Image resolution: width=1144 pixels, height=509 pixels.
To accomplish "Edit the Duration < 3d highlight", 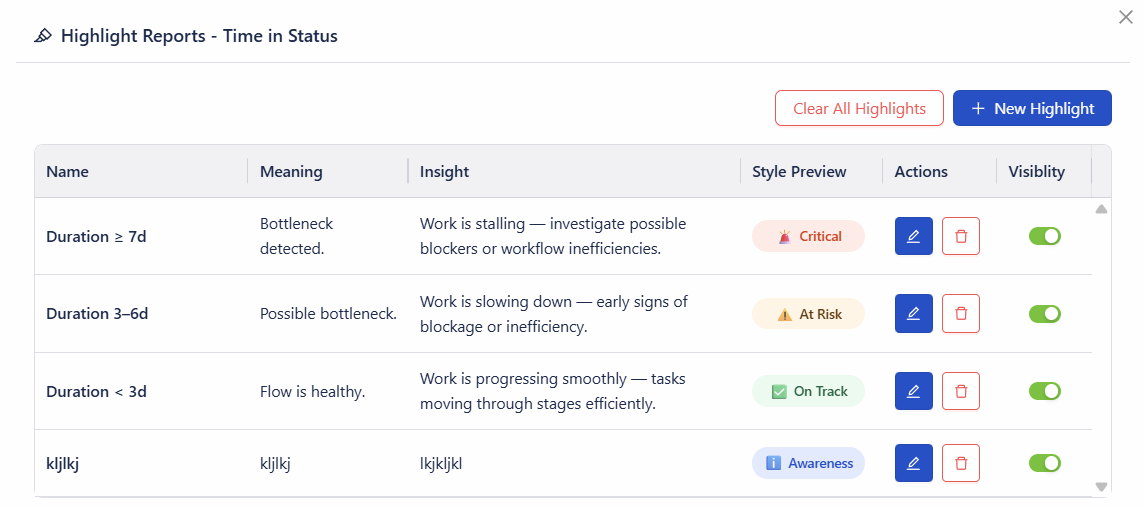I will coord(913,391).
